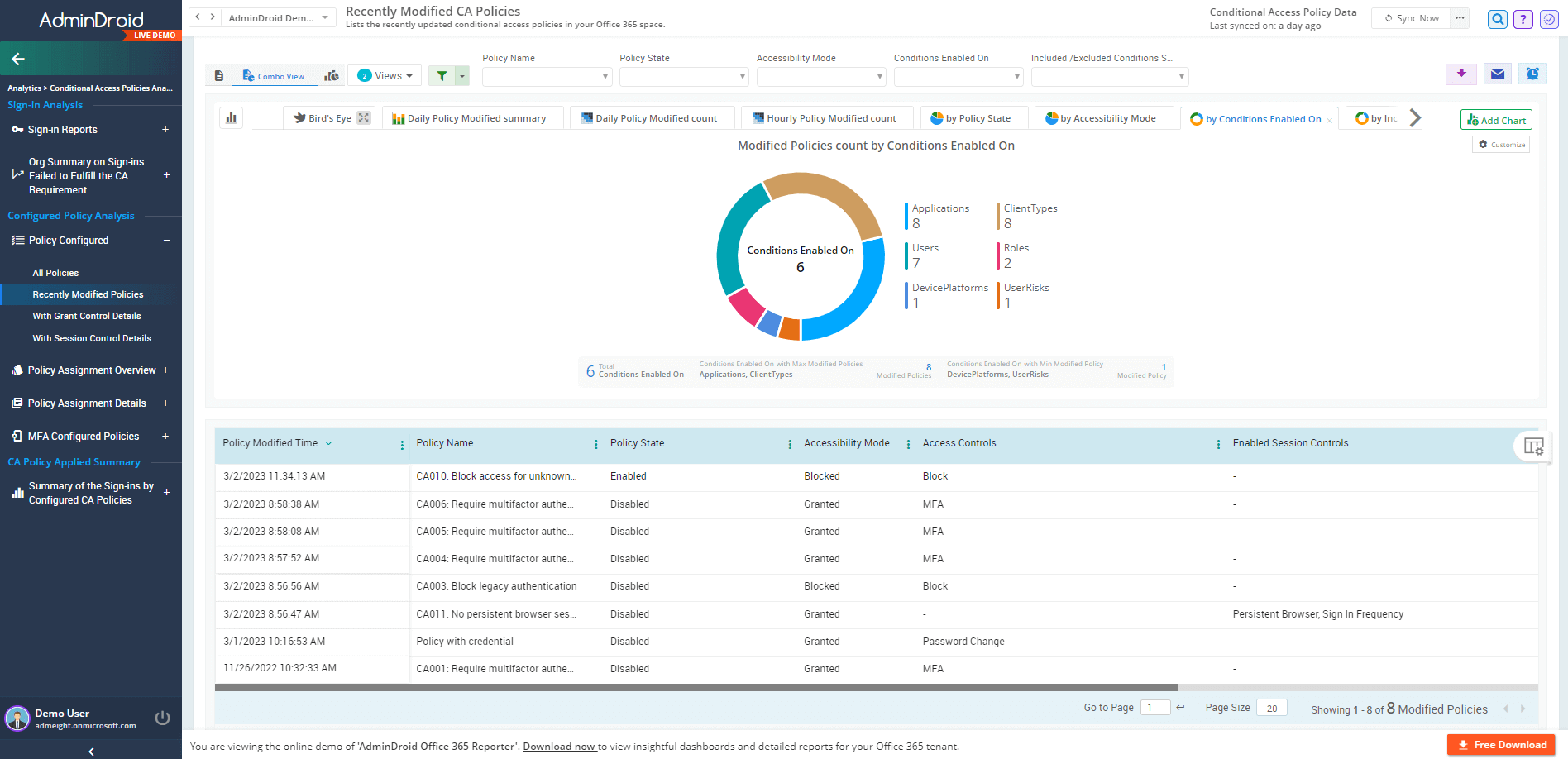This screenshot has height=759, width=1568.
Task: Click the Go to Page input field
Action: [x=1155, y=708]
